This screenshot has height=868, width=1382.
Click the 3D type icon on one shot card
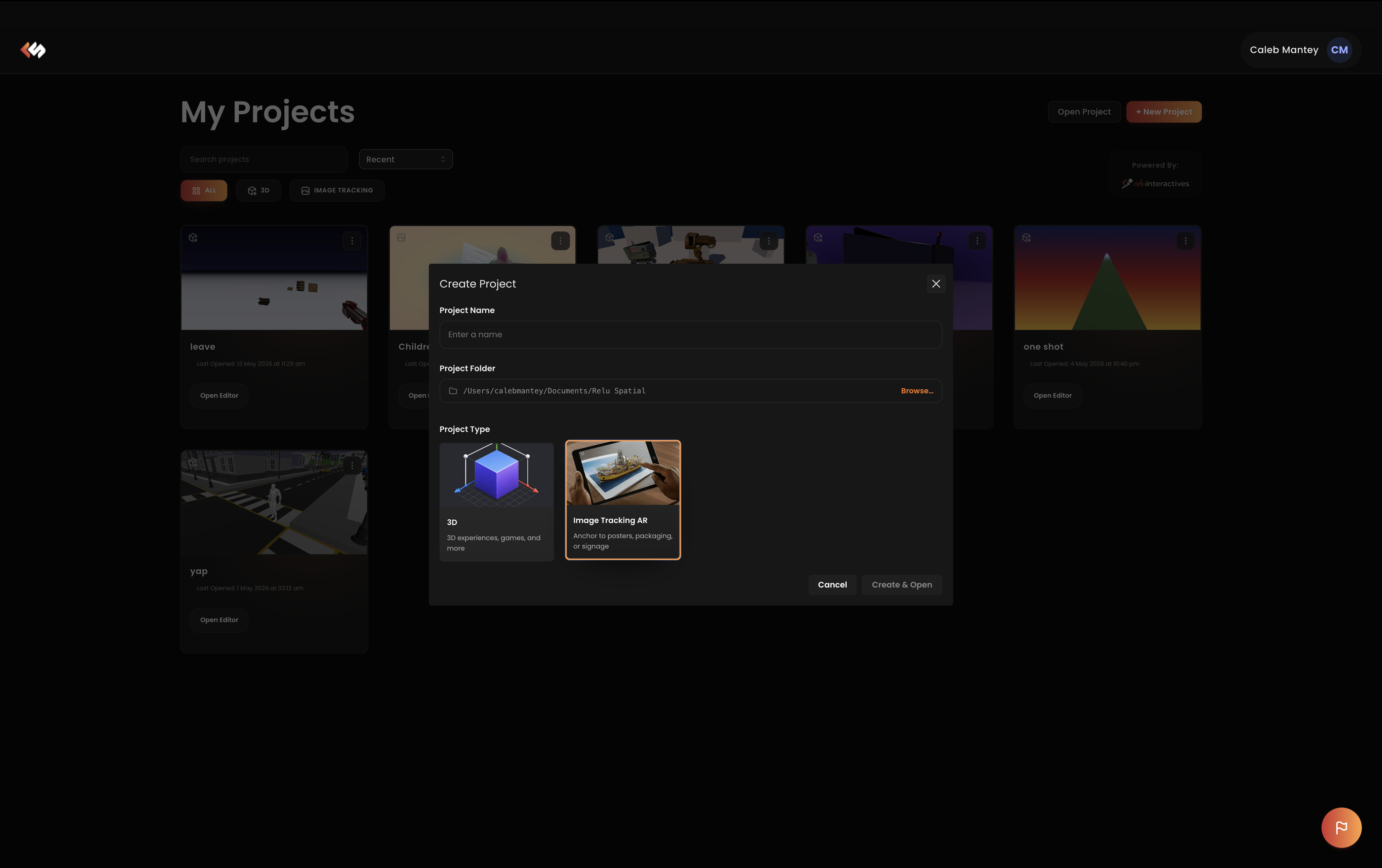click(1026, 237)
